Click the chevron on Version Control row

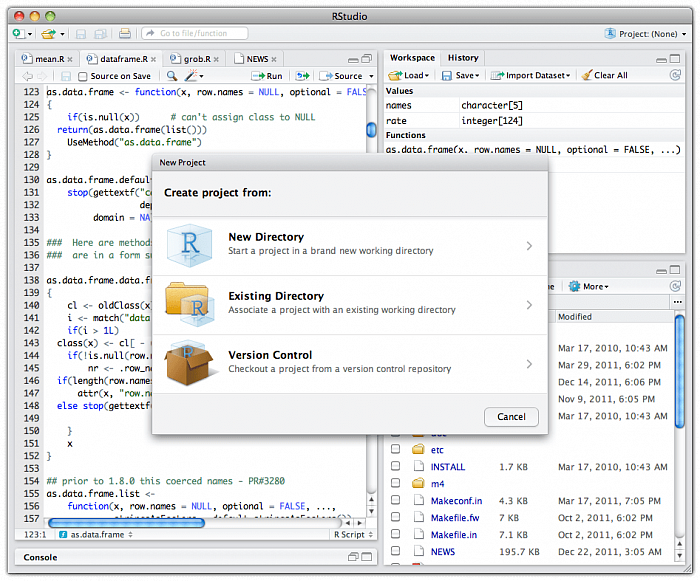pos(529,364)
